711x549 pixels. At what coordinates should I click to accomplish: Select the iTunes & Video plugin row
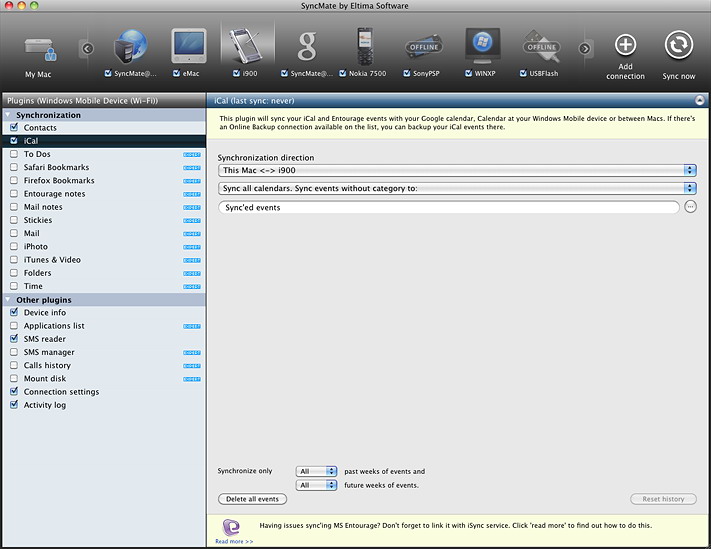(x=104, y=260)
